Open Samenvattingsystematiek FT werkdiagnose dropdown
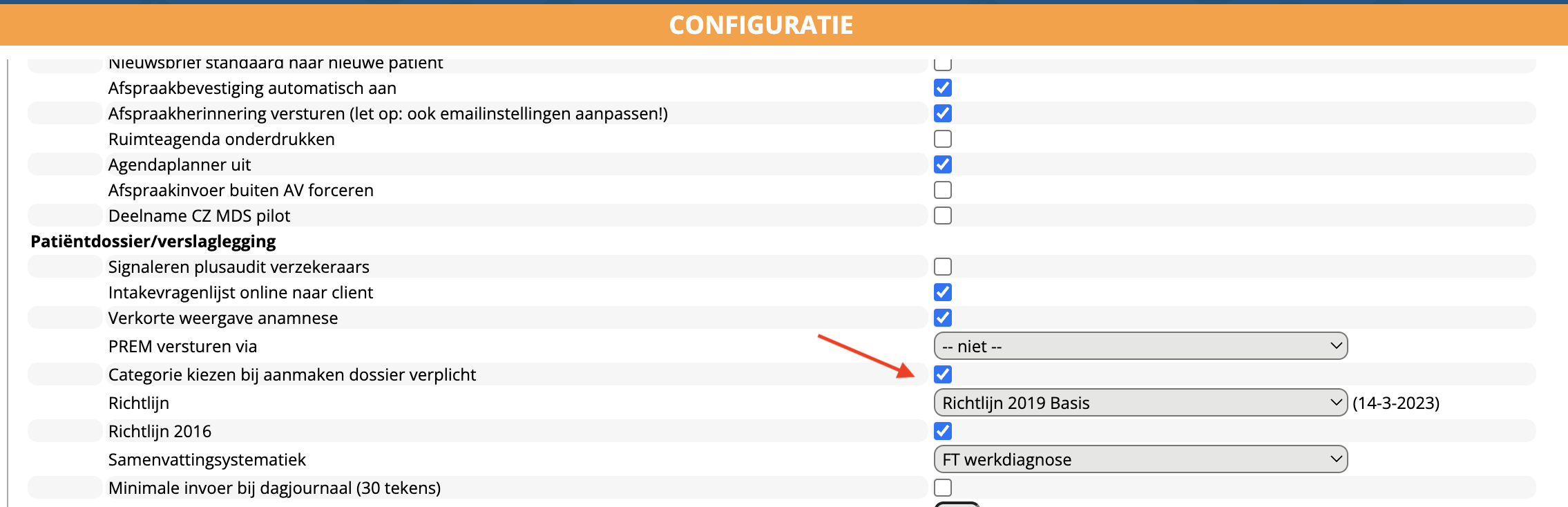 (1140, 459)
